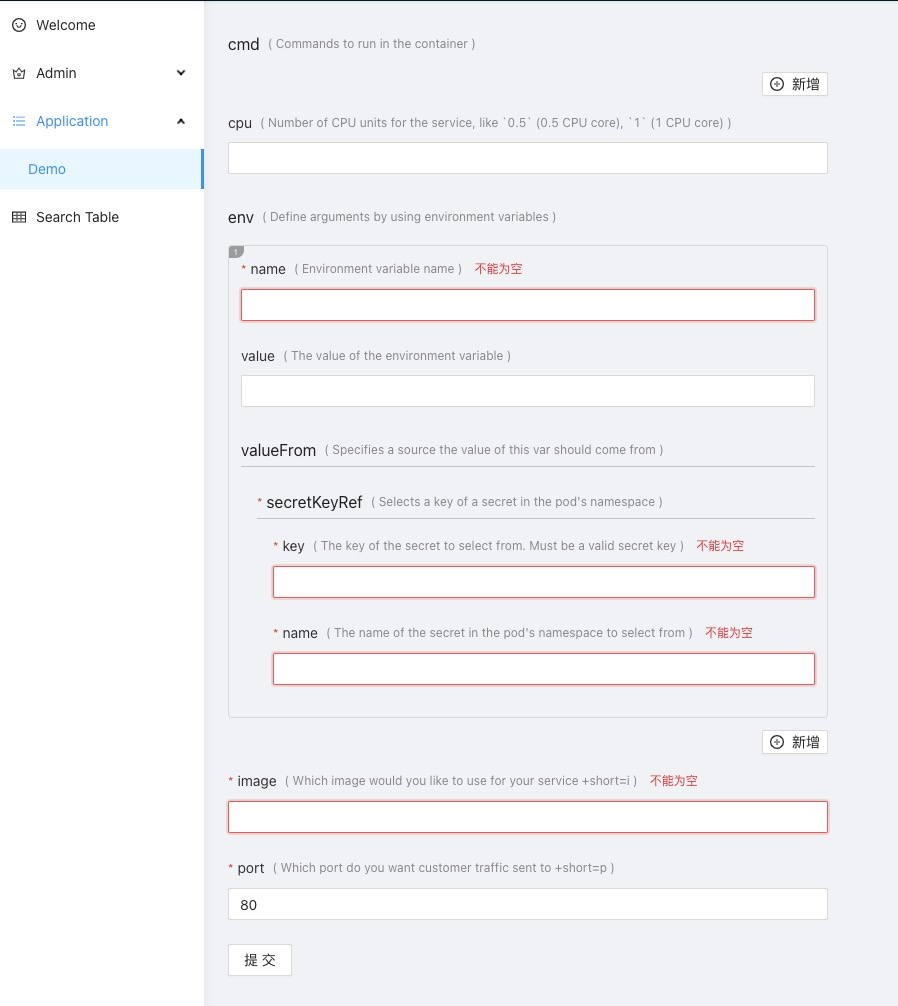Image resolution: width=898 pixels, height=1006 pixels.
Task: Click the "1" index badge on env card
Action: coord(237,252)
